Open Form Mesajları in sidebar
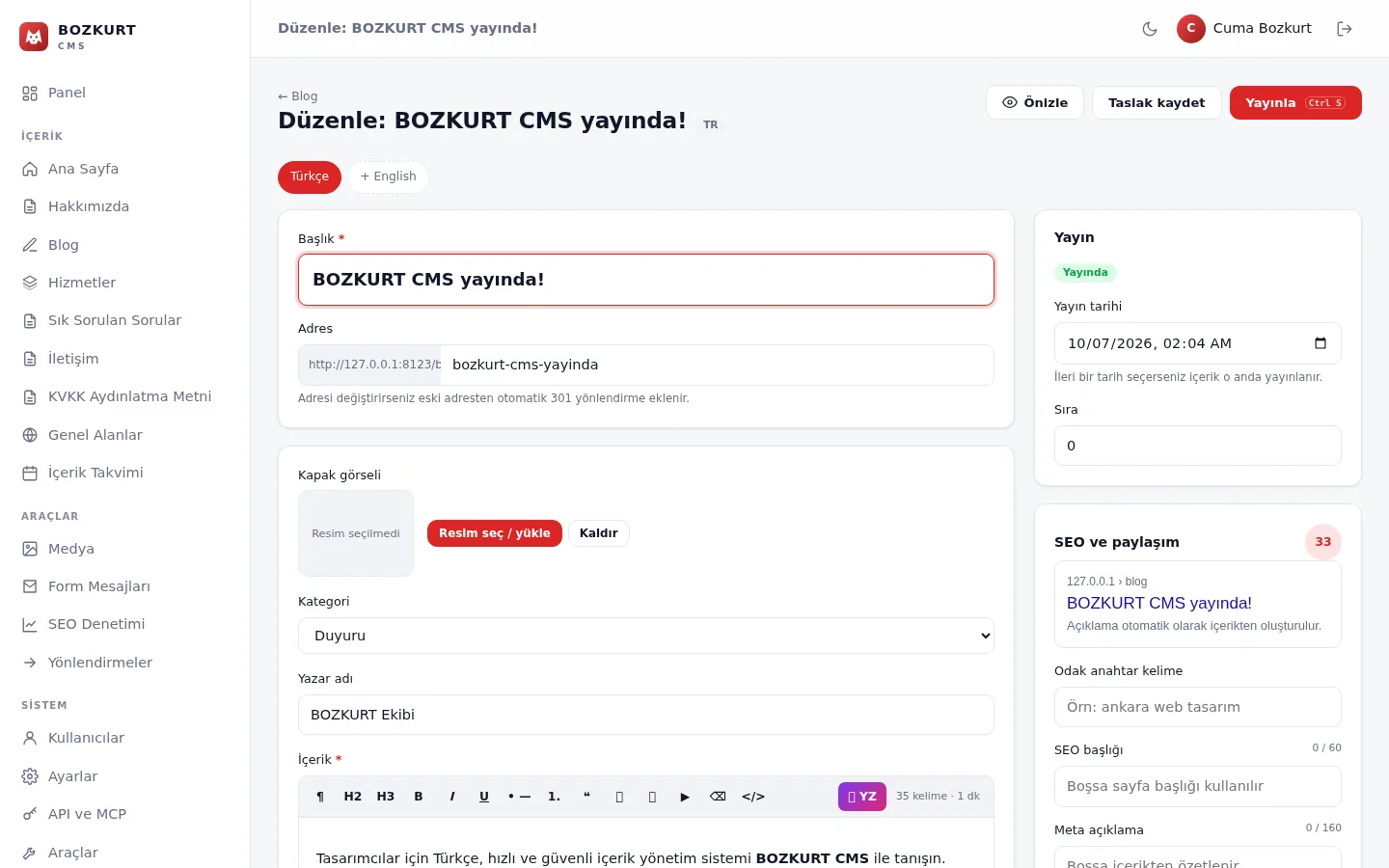1389x868 pixels. click(124, 586)
